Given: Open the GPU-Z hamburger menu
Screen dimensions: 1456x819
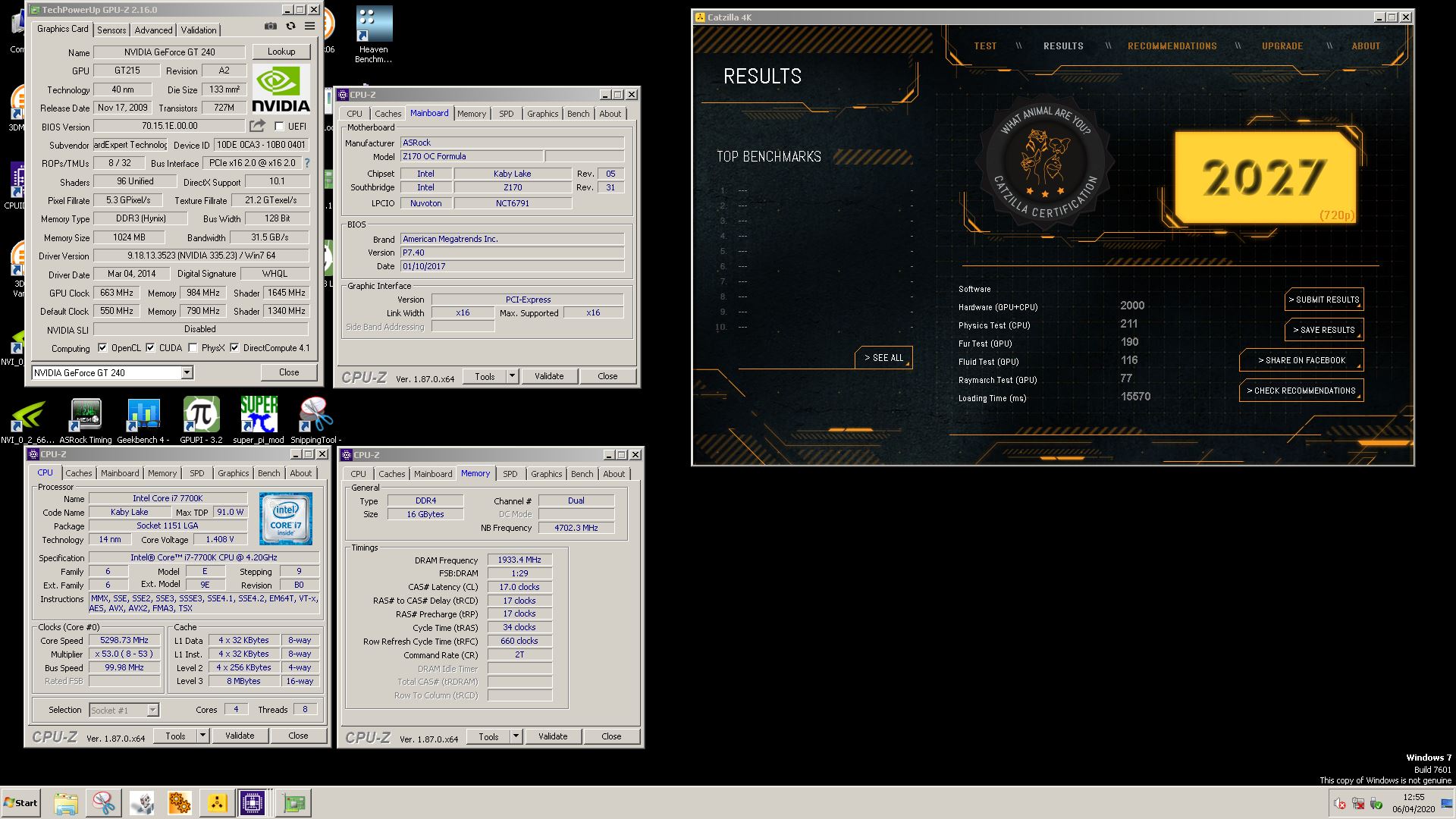Looking at the screenshot, I should coord(309,26).
